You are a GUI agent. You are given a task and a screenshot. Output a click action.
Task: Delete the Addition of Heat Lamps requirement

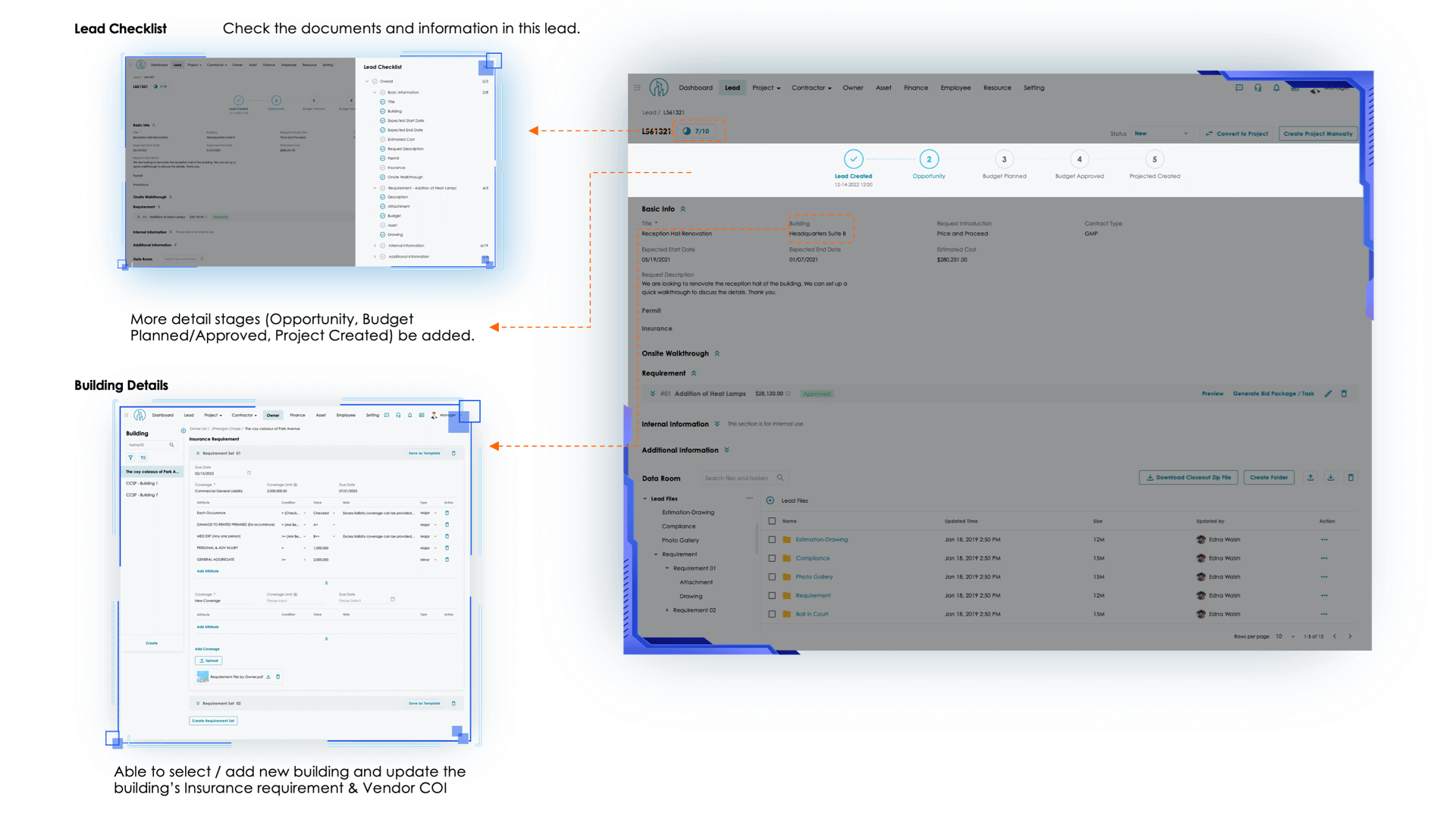coord(1344,394)
